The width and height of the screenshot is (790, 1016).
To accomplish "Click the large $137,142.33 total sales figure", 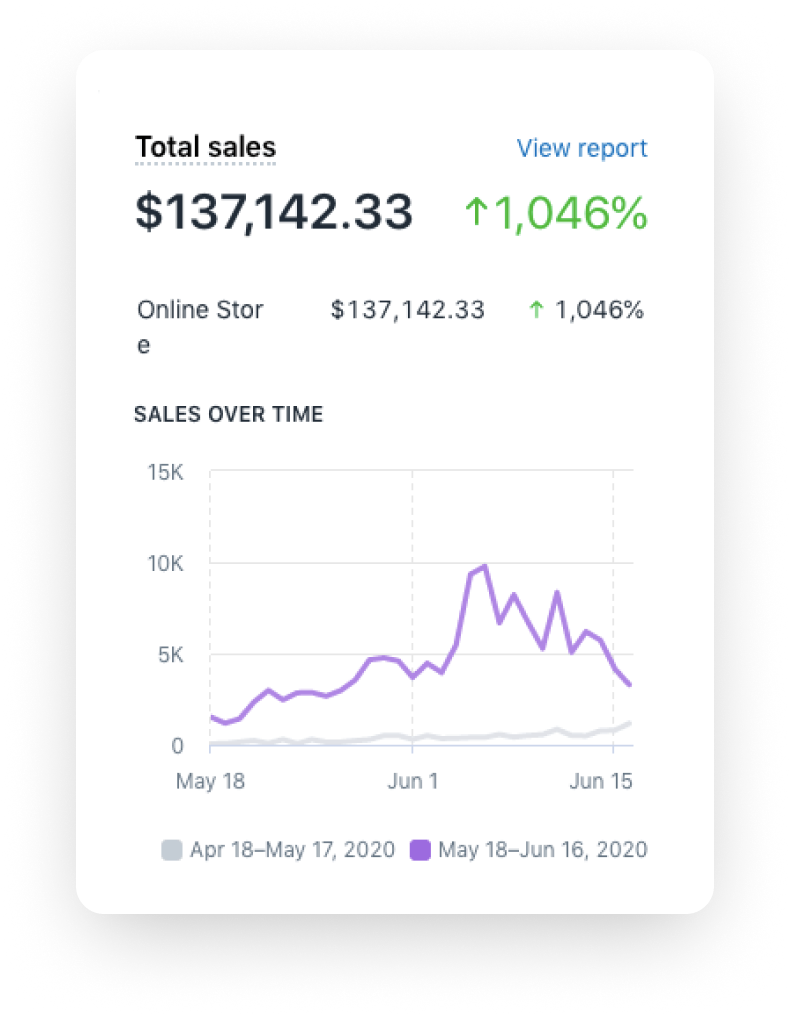I will (274, 212).
